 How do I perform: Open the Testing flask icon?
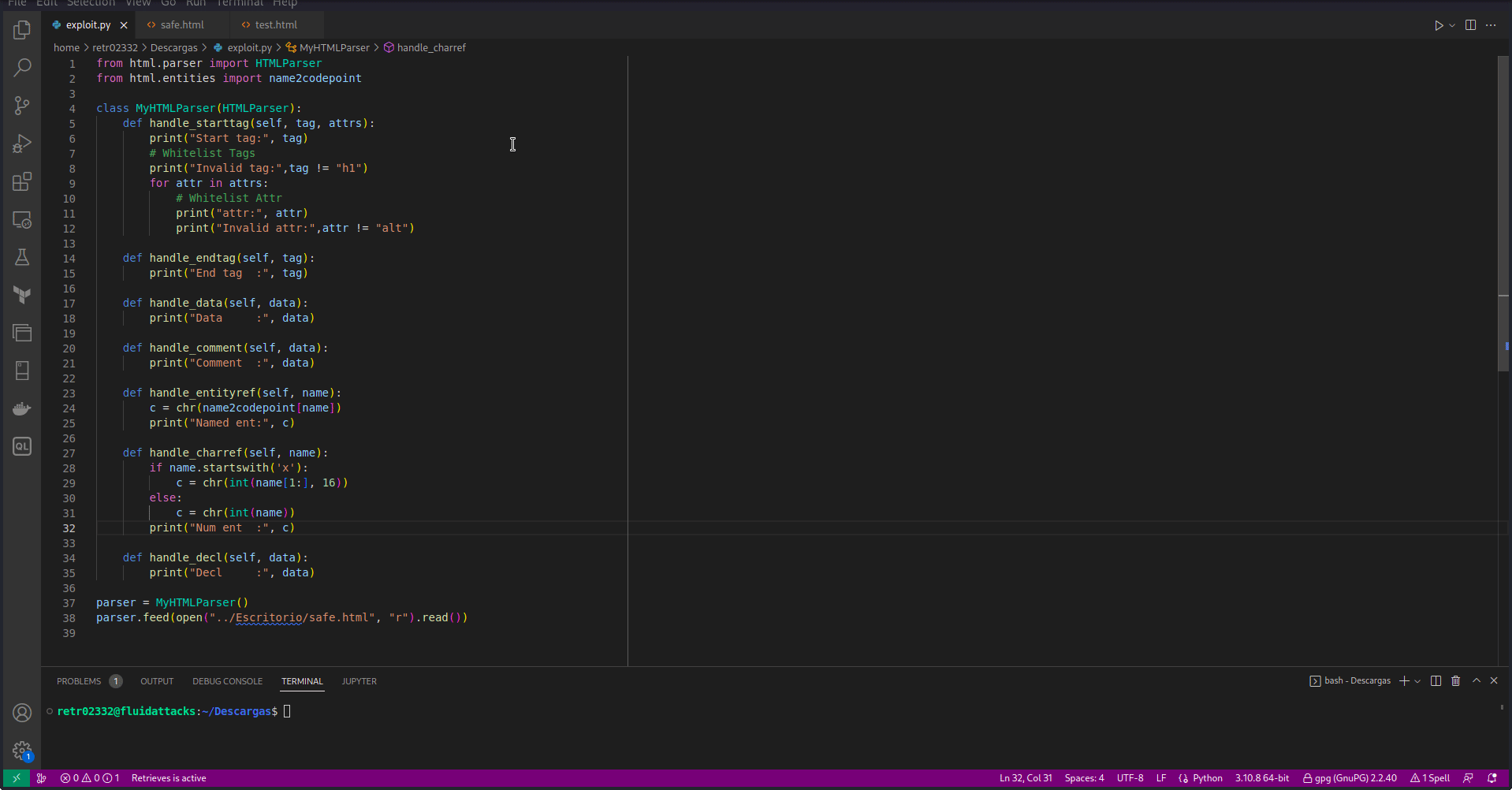[22, 257]
